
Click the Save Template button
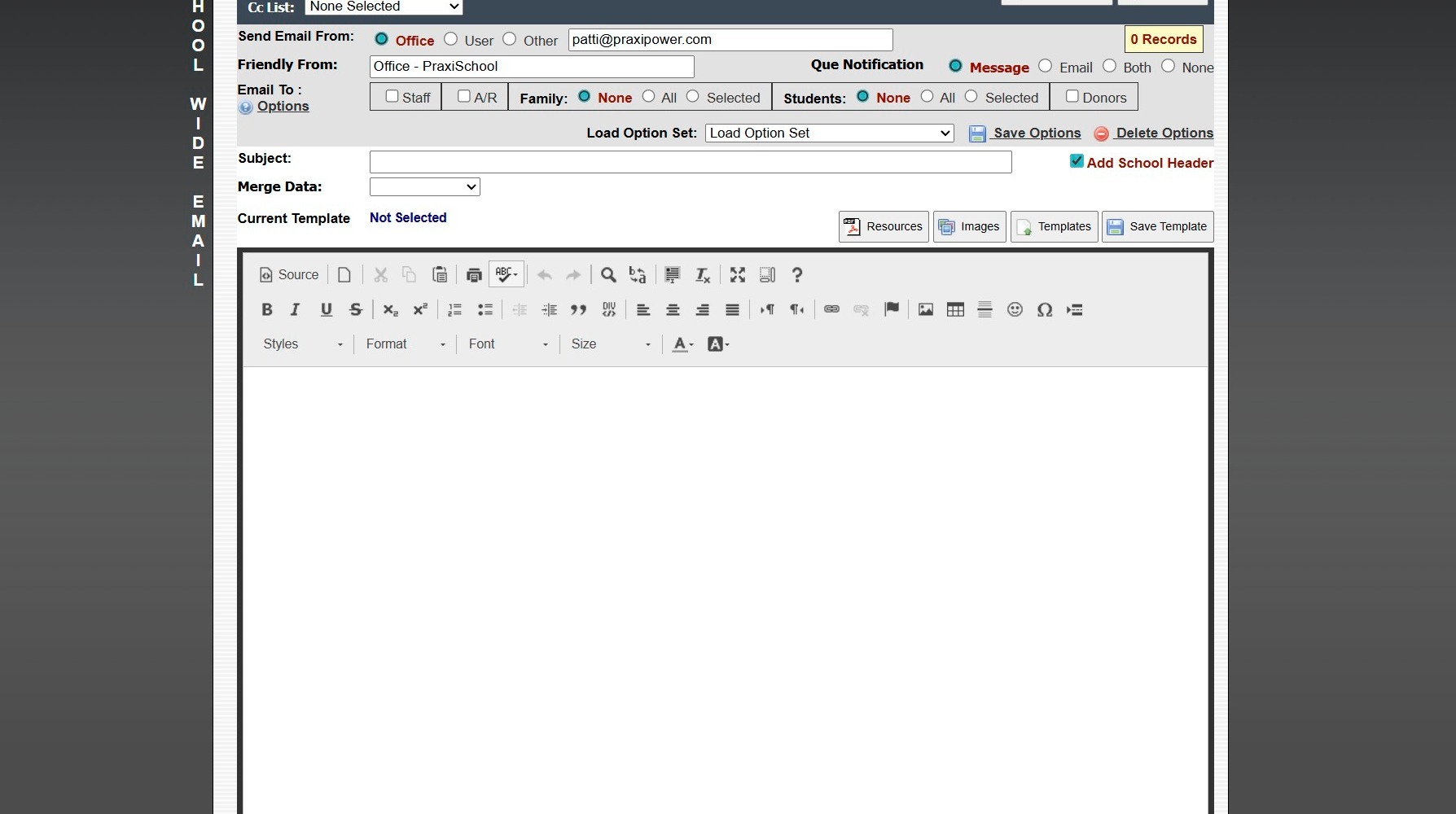click(1158, 227)
